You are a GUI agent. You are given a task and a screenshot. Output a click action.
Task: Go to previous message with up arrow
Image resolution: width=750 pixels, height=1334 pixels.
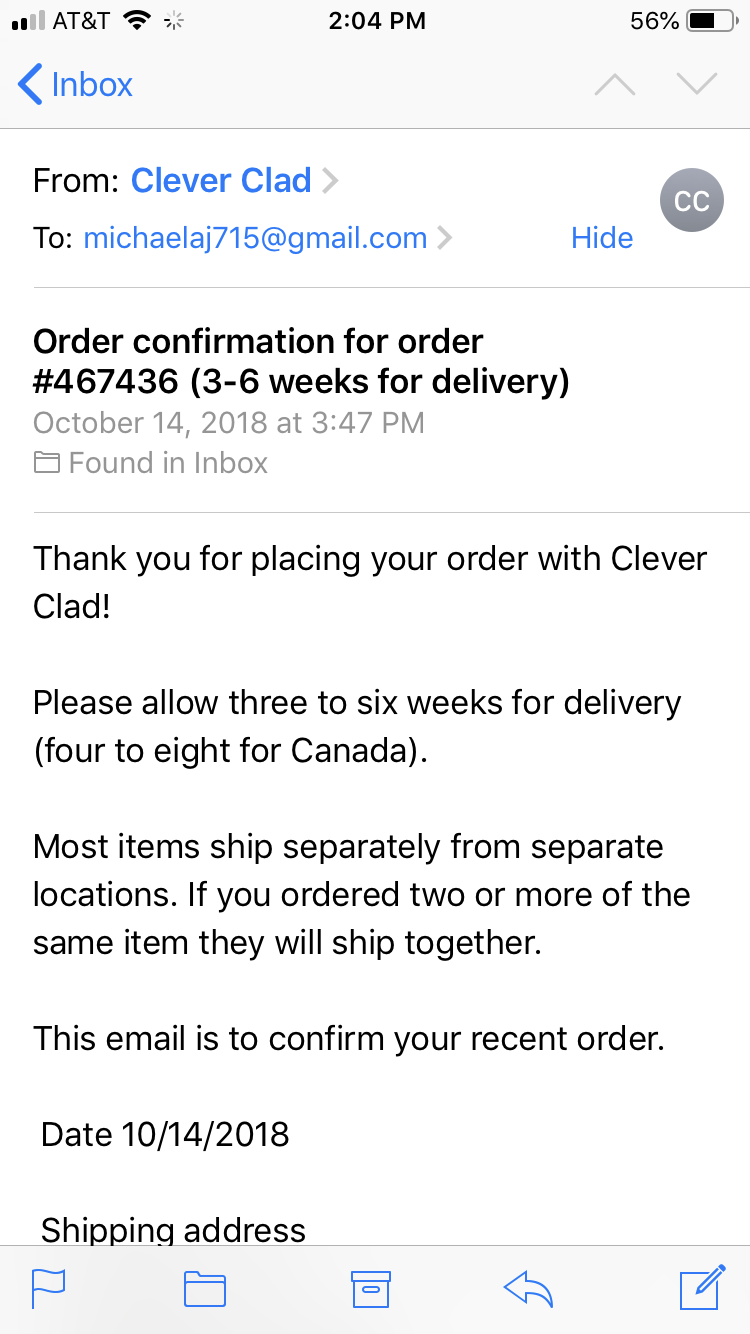point(615,85)
